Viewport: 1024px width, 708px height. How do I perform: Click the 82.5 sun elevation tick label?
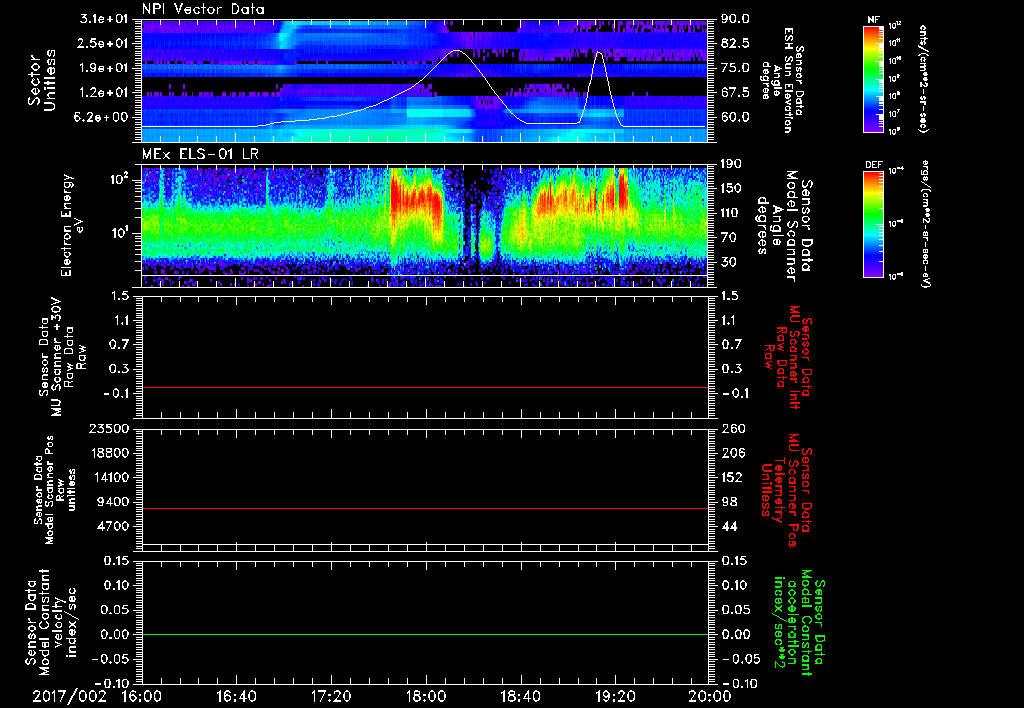735,43
